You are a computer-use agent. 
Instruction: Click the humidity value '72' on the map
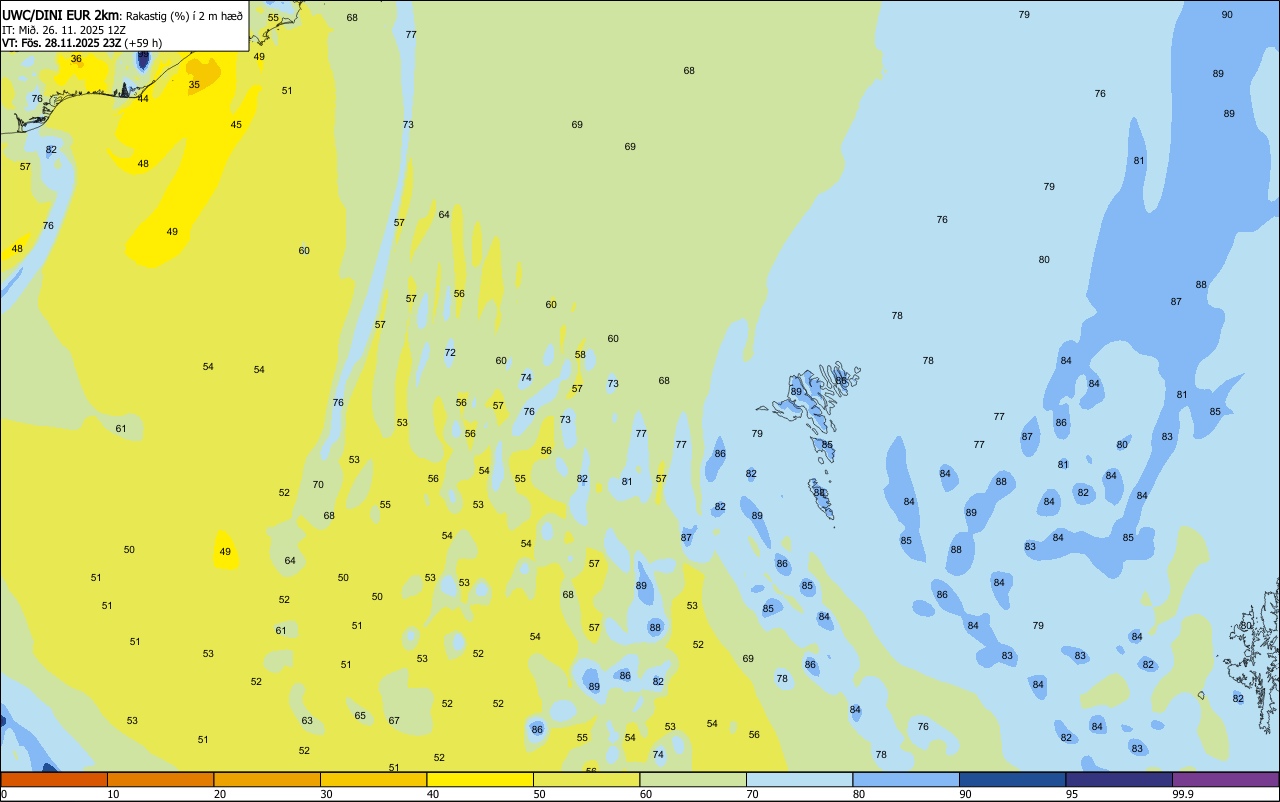click(450, 353)
